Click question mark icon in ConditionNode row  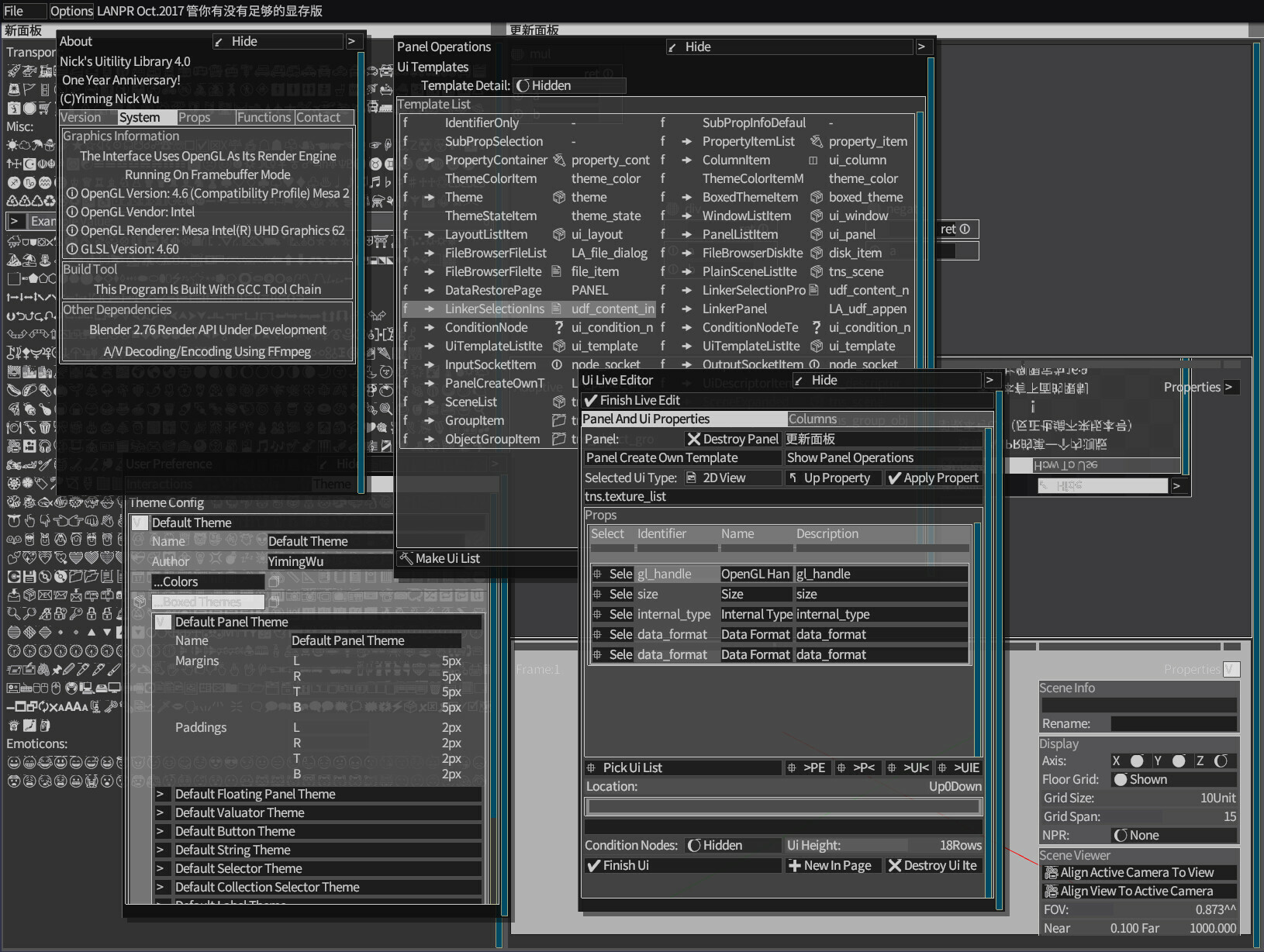tap(558, 327)
